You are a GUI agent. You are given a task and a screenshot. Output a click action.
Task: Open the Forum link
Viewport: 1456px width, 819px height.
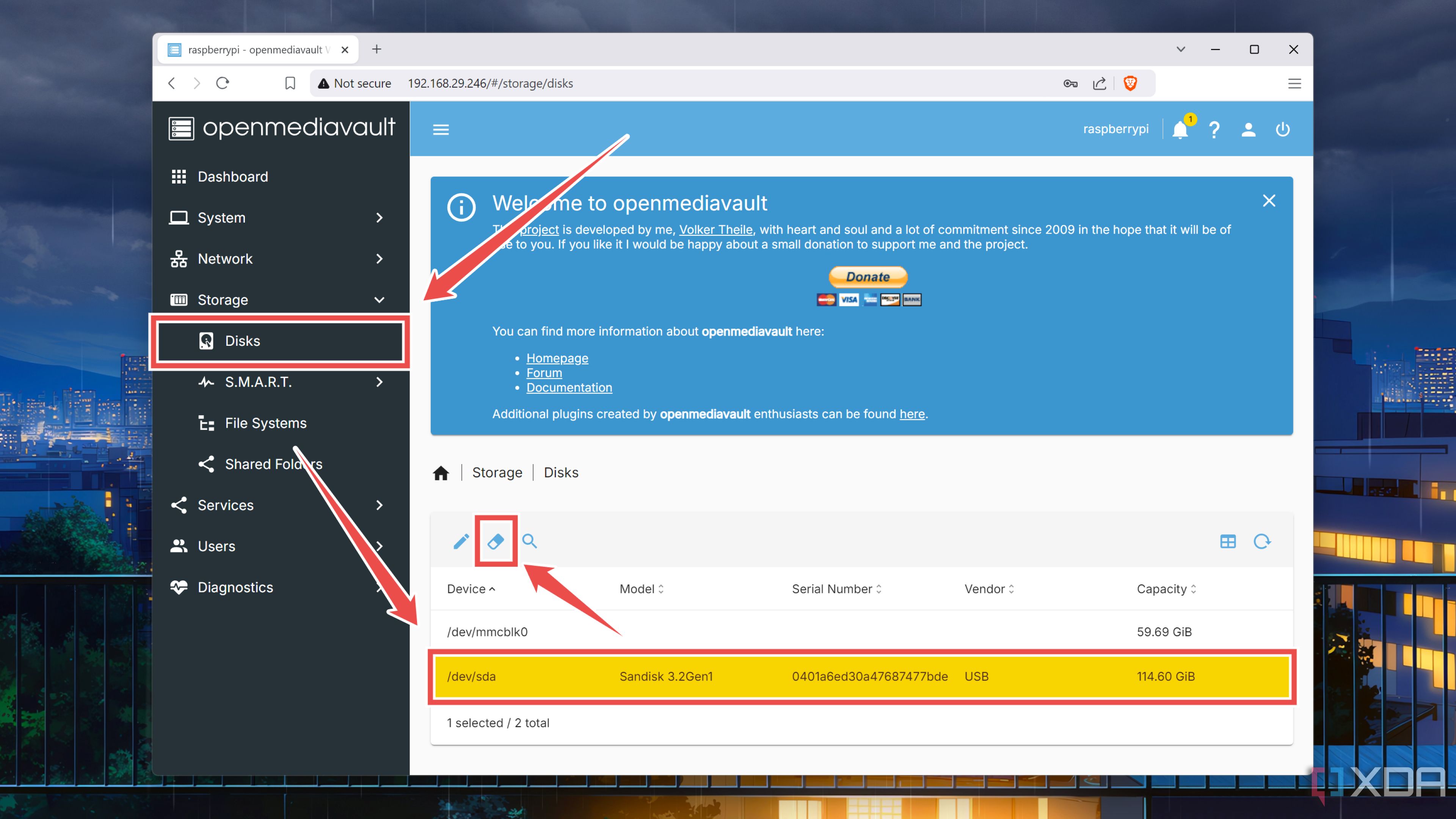tap(544, 373)
